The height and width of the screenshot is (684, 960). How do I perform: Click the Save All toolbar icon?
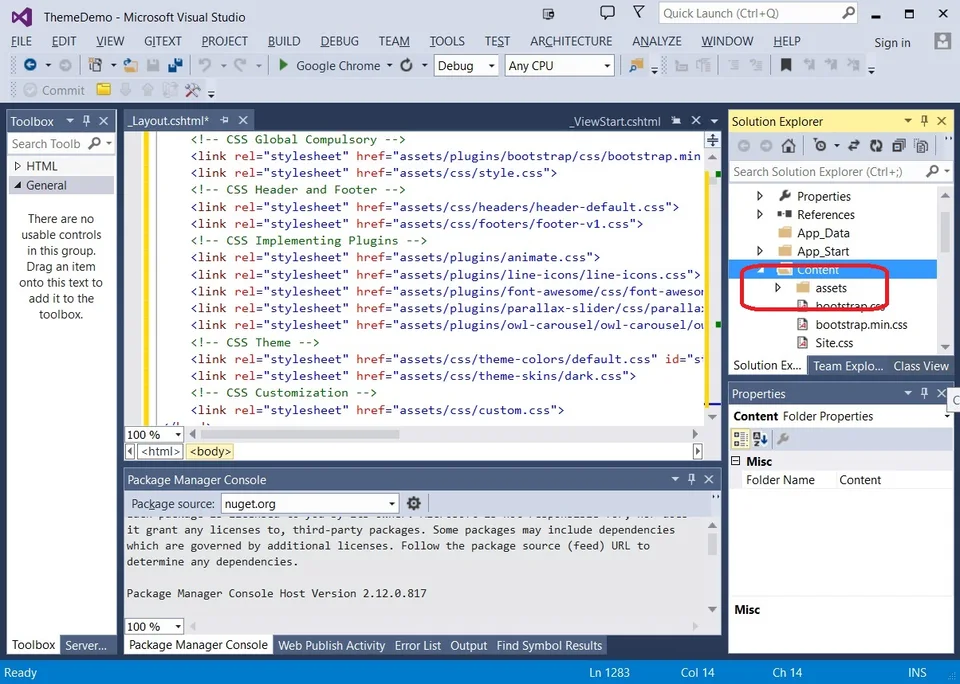pos(175,65)
